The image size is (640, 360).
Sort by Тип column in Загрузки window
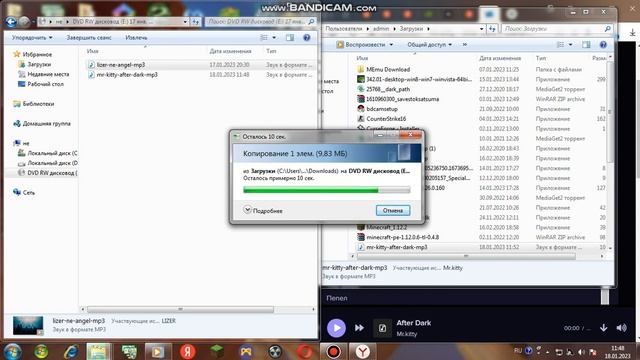click(541, 58)
